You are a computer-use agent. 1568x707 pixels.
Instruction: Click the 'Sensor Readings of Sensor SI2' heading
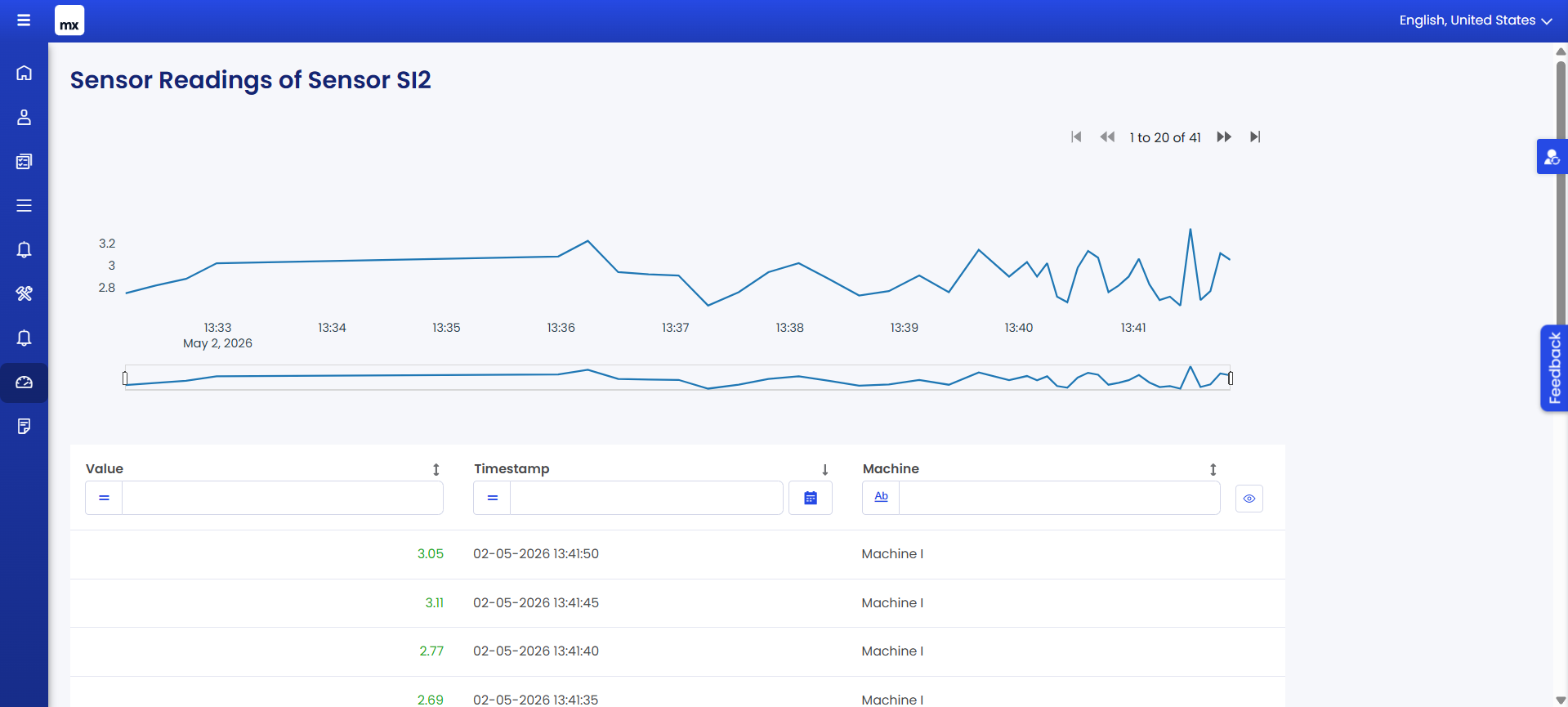(251, 80)
